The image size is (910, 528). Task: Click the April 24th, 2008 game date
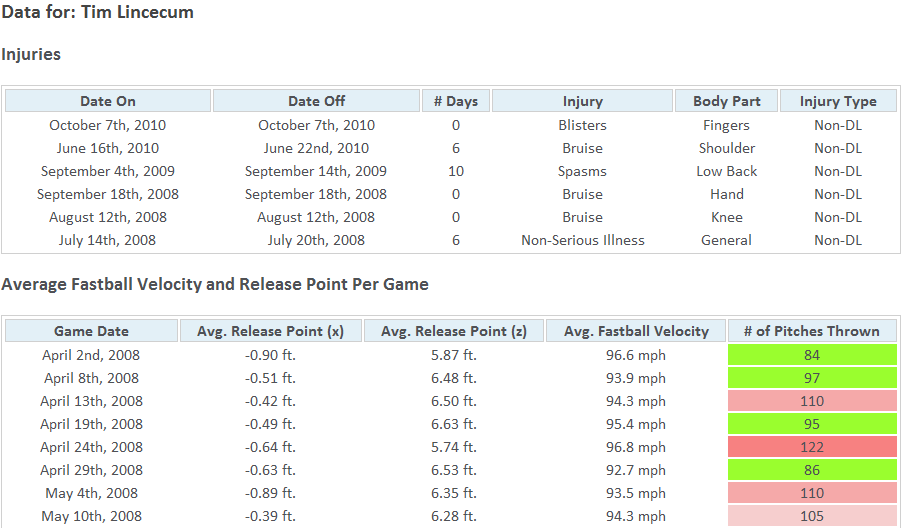click(x=91, y=447)
